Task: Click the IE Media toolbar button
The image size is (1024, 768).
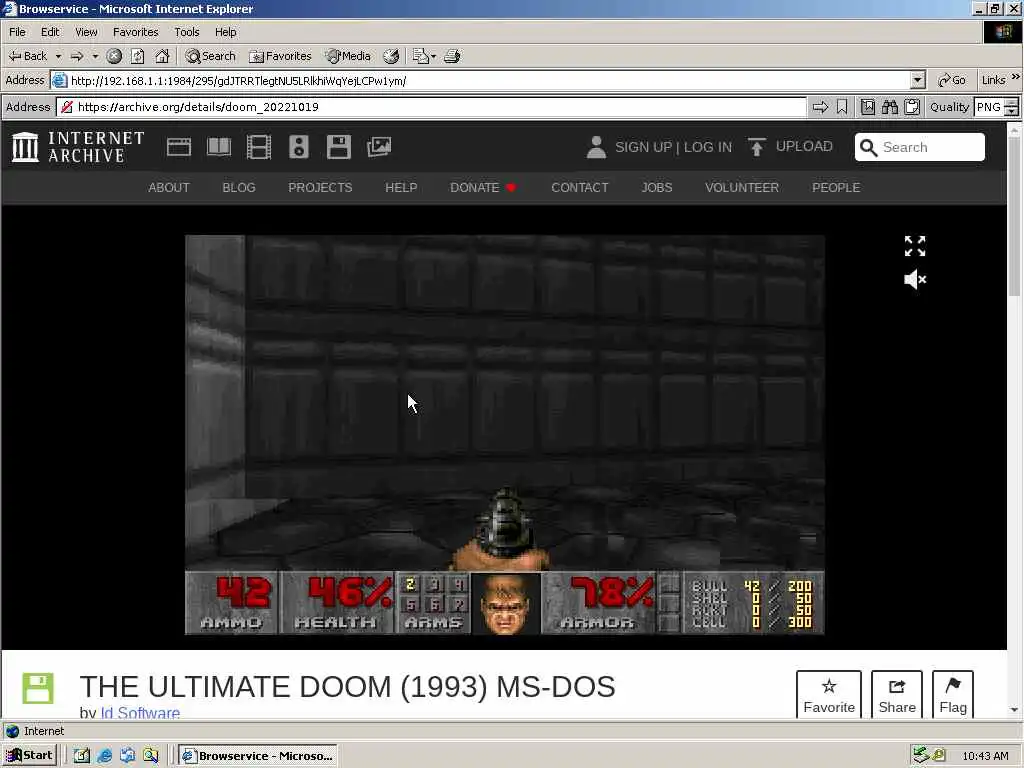Action: point(348,56)
